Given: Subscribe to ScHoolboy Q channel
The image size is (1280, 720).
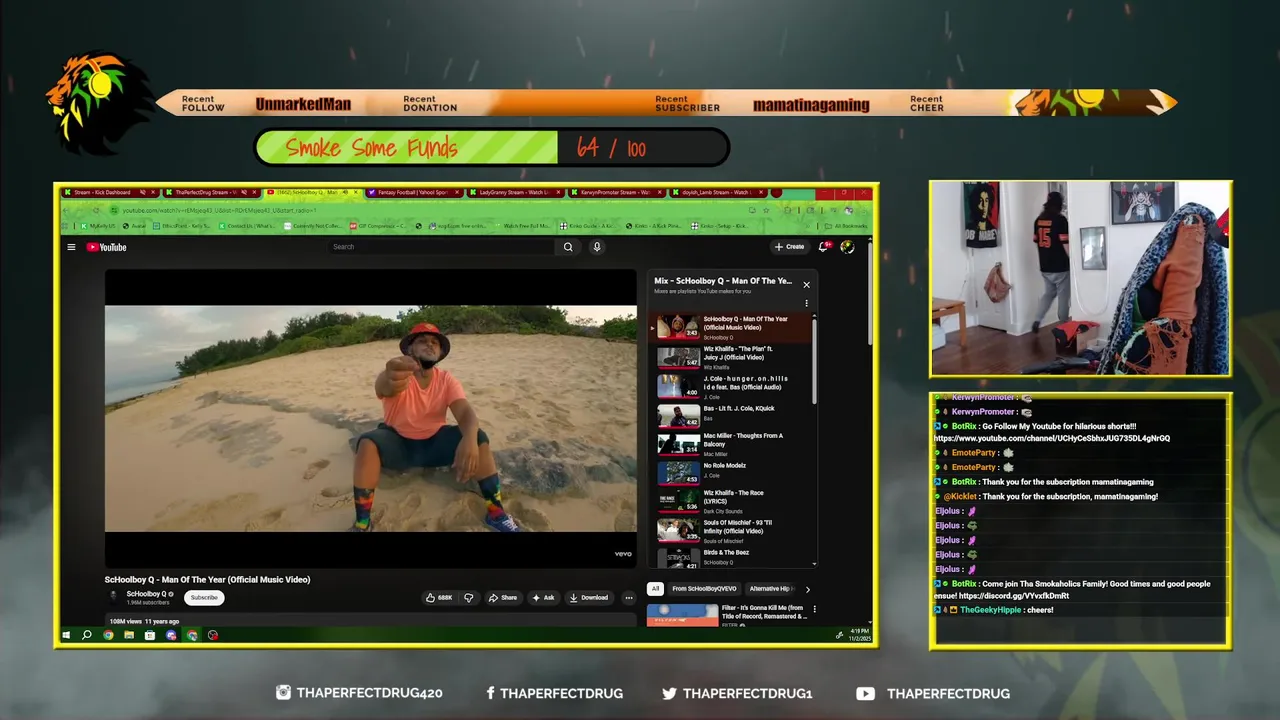Looking at the screenshot, I should [x=204, y=597].
